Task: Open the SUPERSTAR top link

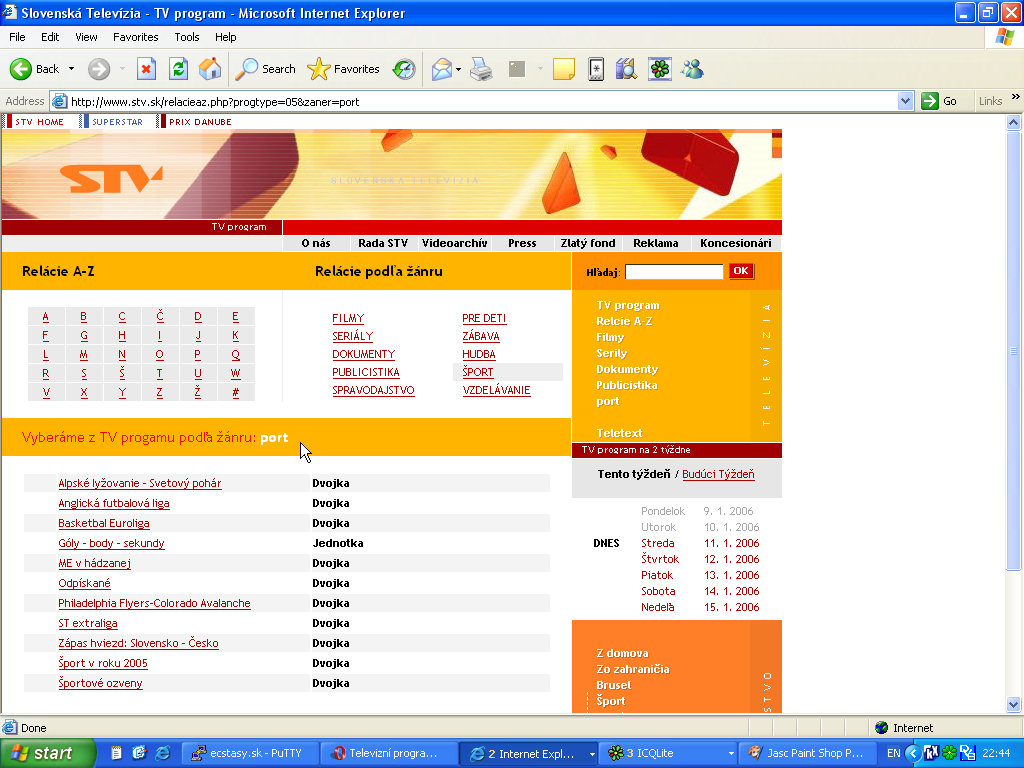Action: point(118,122)
